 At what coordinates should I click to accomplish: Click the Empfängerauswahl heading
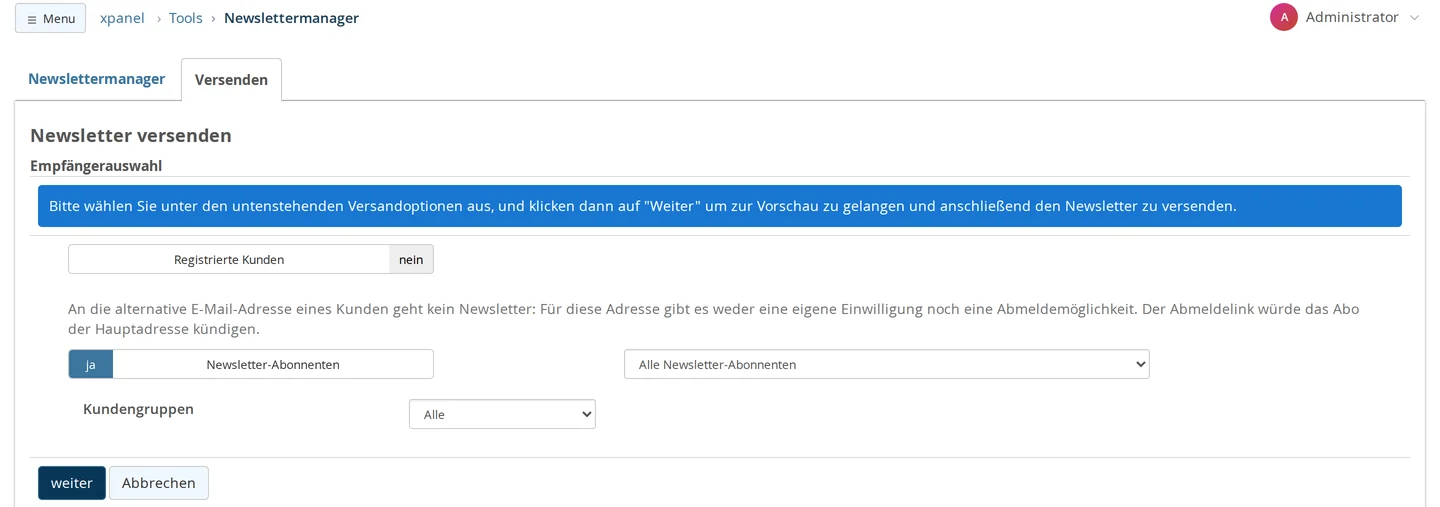[x=96, y=166]
